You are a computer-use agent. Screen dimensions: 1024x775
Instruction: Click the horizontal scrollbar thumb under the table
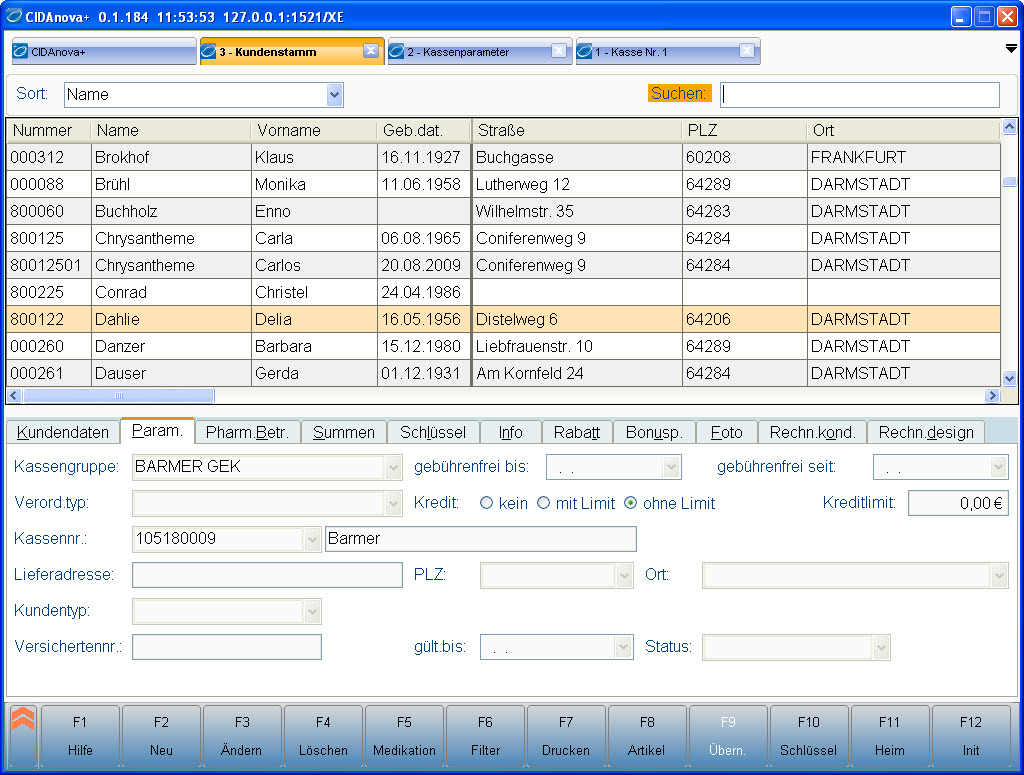click(118, 395)
